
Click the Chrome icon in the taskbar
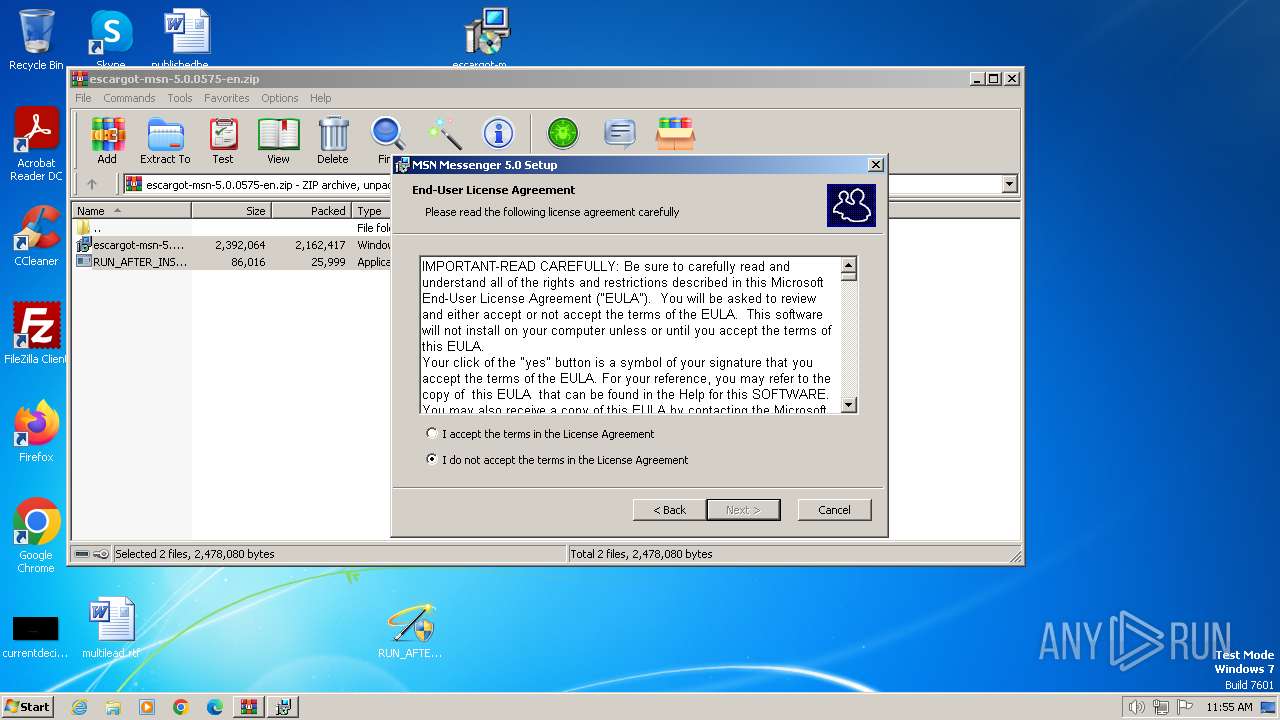coord(181,707)
